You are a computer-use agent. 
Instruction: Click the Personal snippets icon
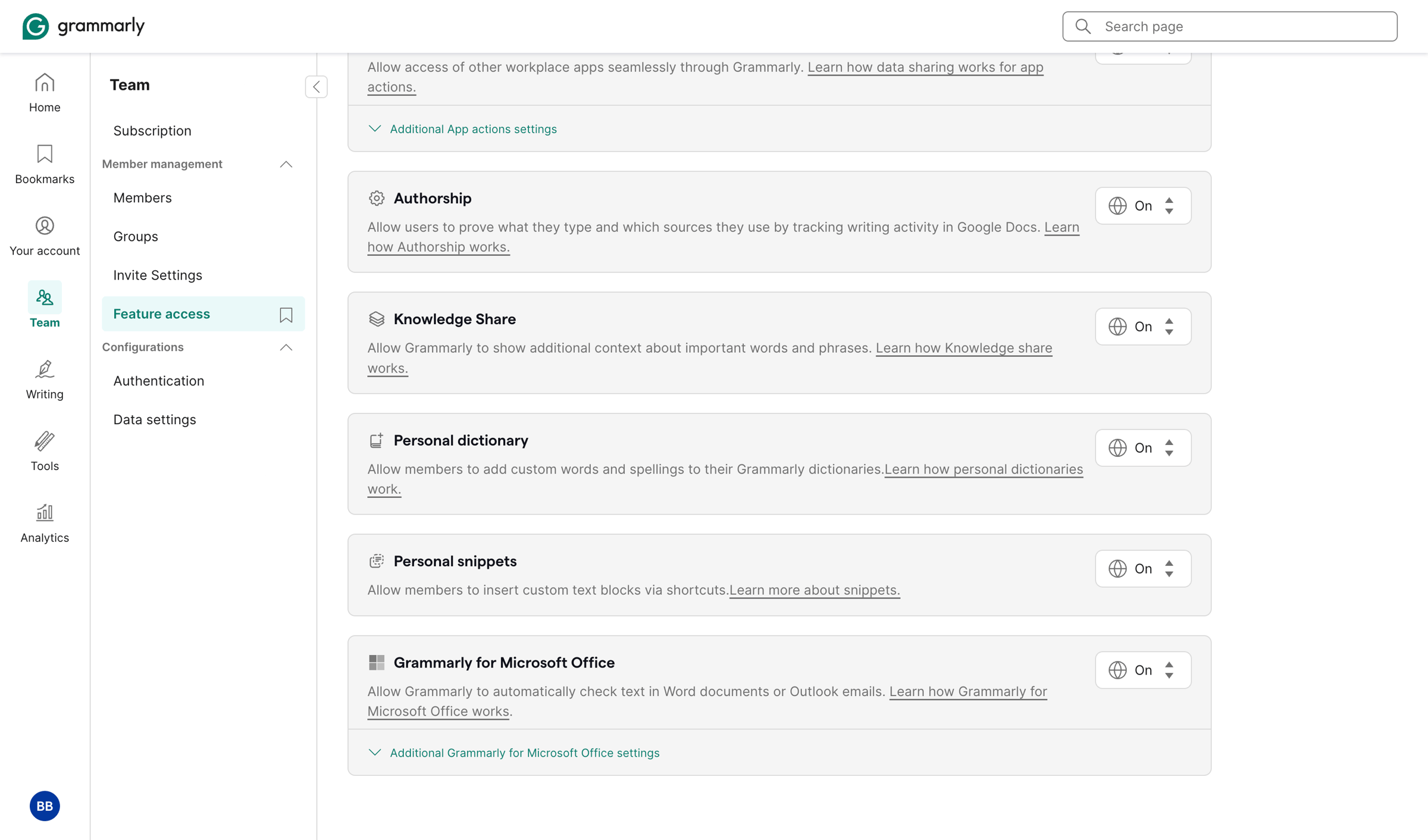pos(377,561)
